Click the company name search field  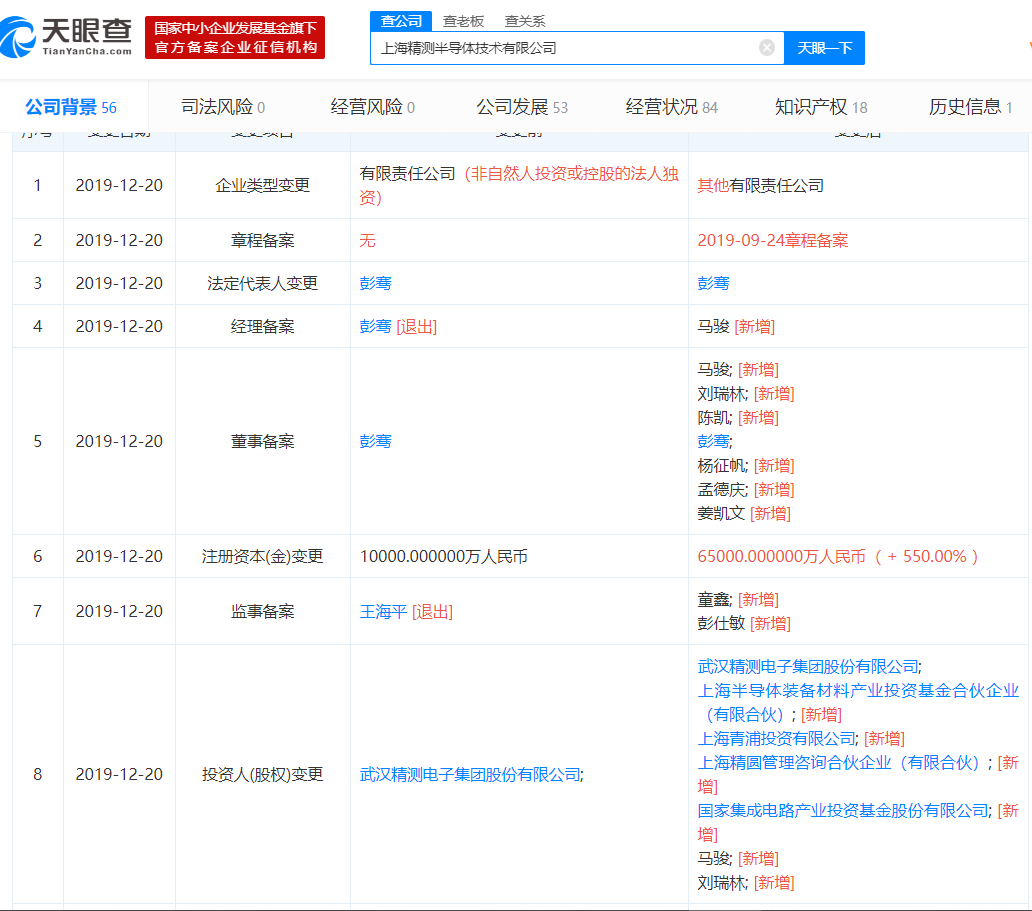coord(565,48)
